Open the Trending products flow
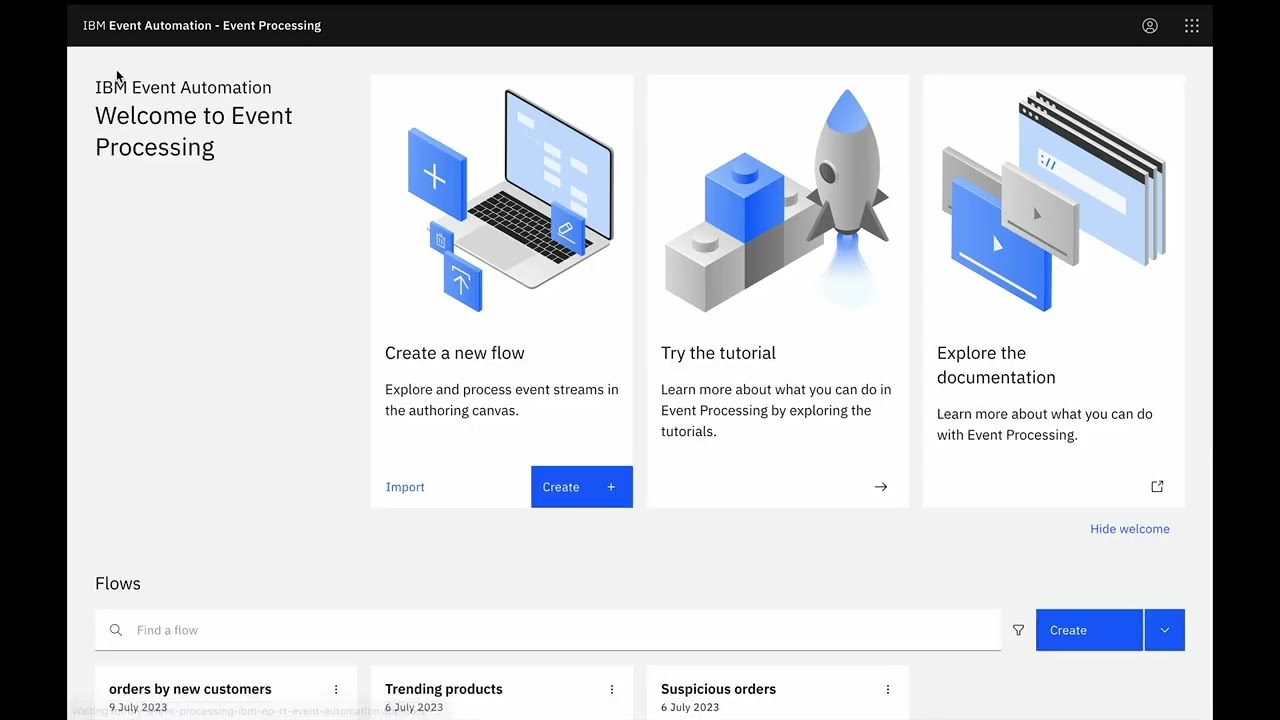This screenshot has height=720, width=1280. point(444,689)
